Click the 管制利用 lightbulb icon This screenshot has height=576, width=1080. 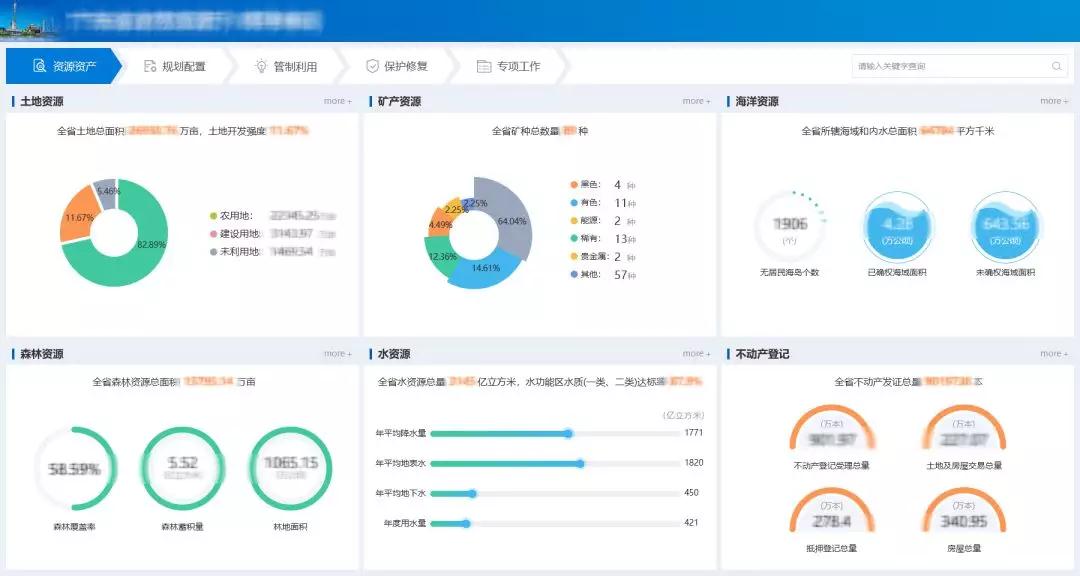261,66
